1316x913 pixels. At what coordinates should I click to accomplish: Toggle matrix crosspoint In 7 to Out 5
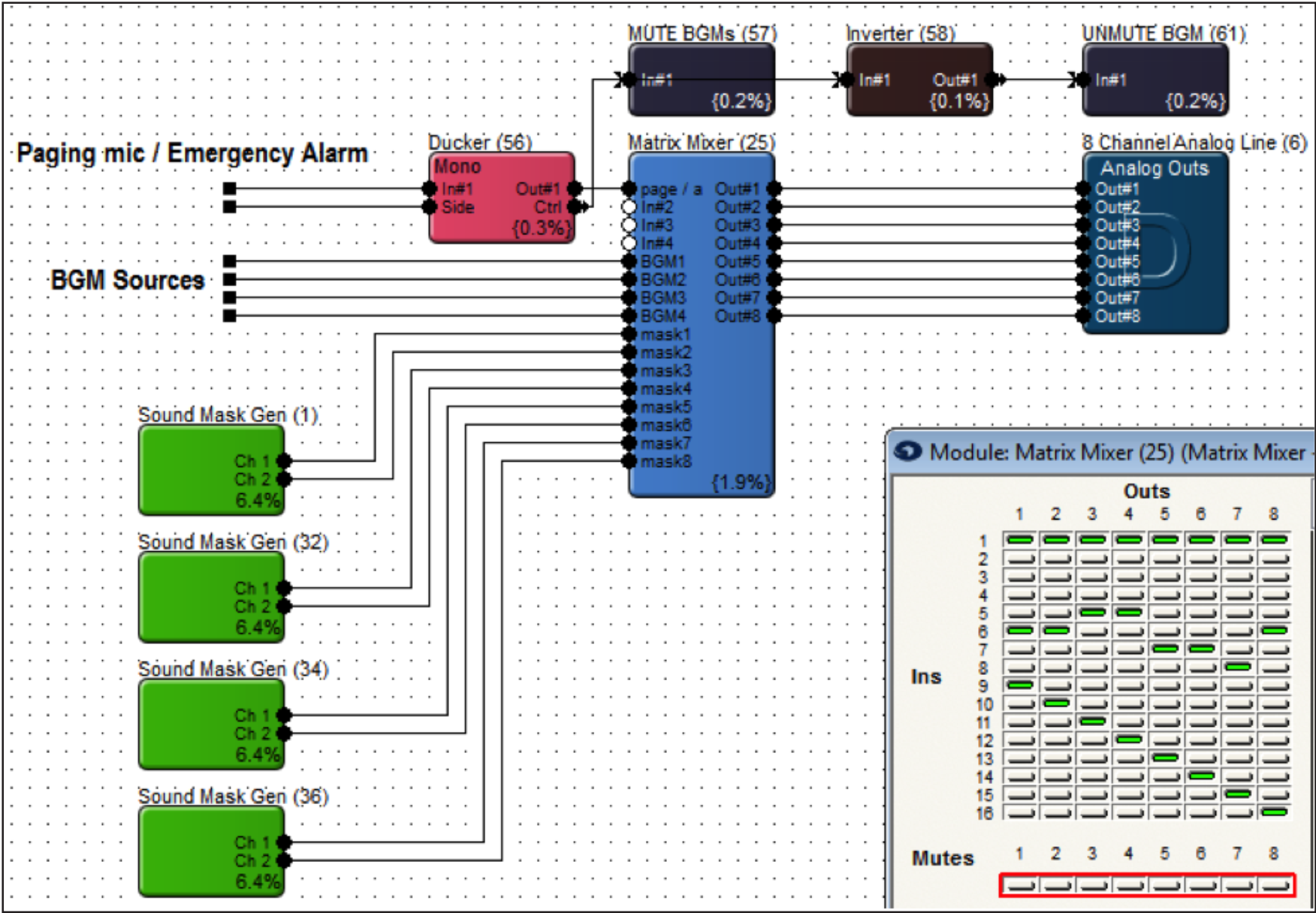[1165, 649]
